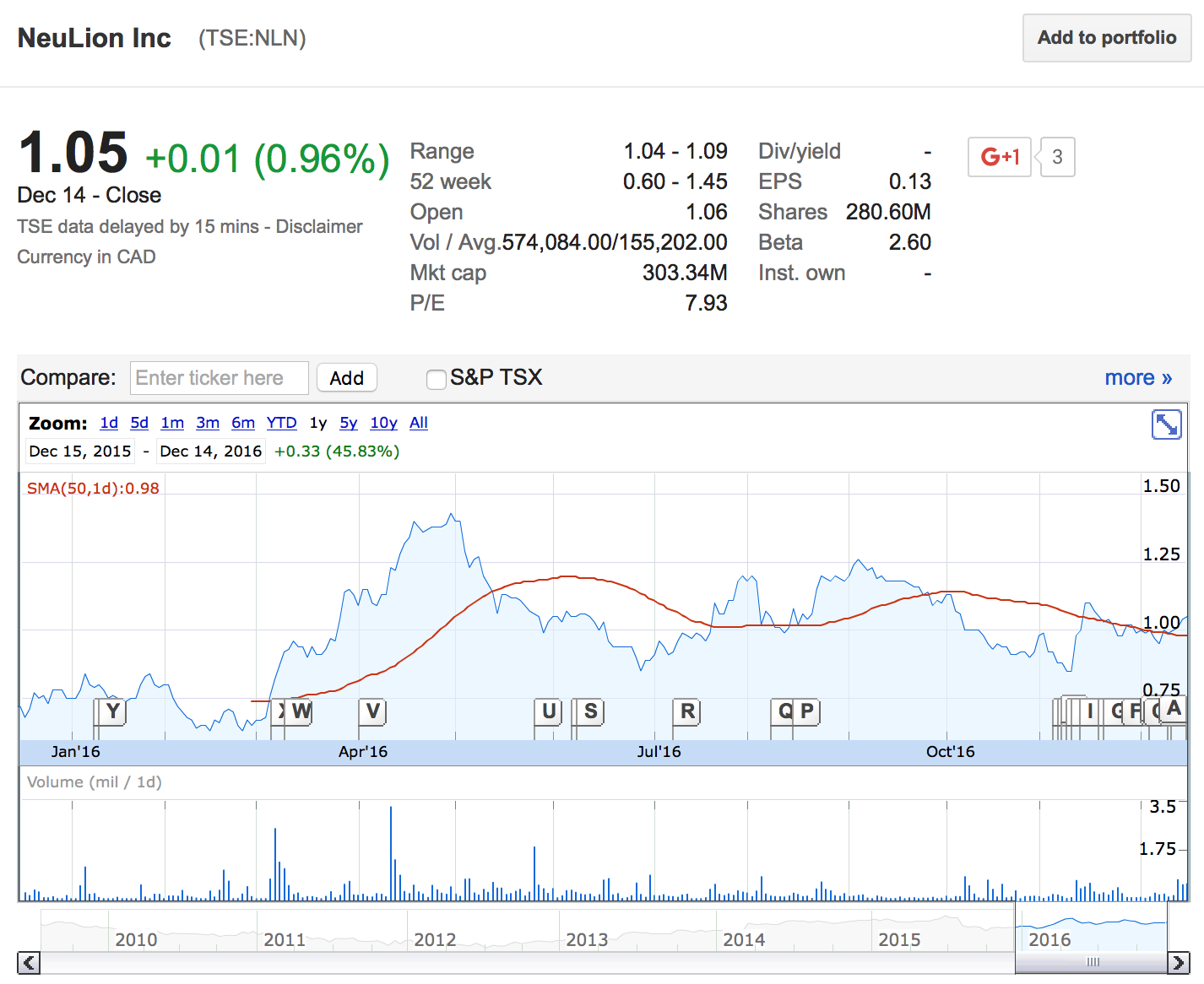
Task: Click the NeuLion Inc company title
Action: [x=95, y=38]
